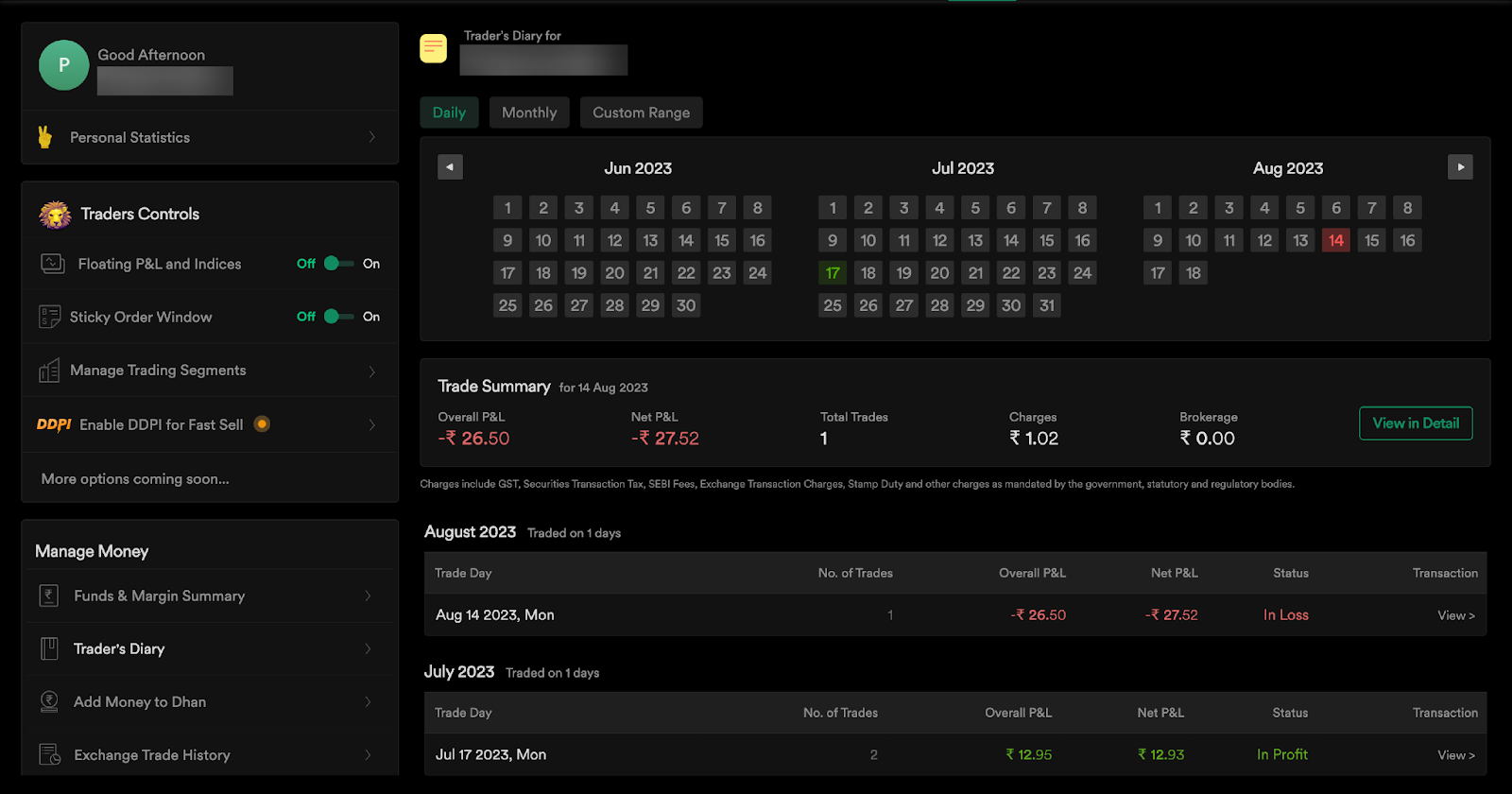
Task: Open Funds & Margin Summary menu item
Action: [x=210, y=595]
